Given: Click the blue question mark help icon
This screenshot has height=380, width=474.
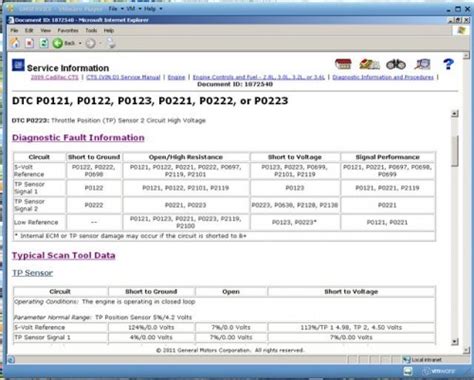Looking at the screenshot, I should 448,64.
